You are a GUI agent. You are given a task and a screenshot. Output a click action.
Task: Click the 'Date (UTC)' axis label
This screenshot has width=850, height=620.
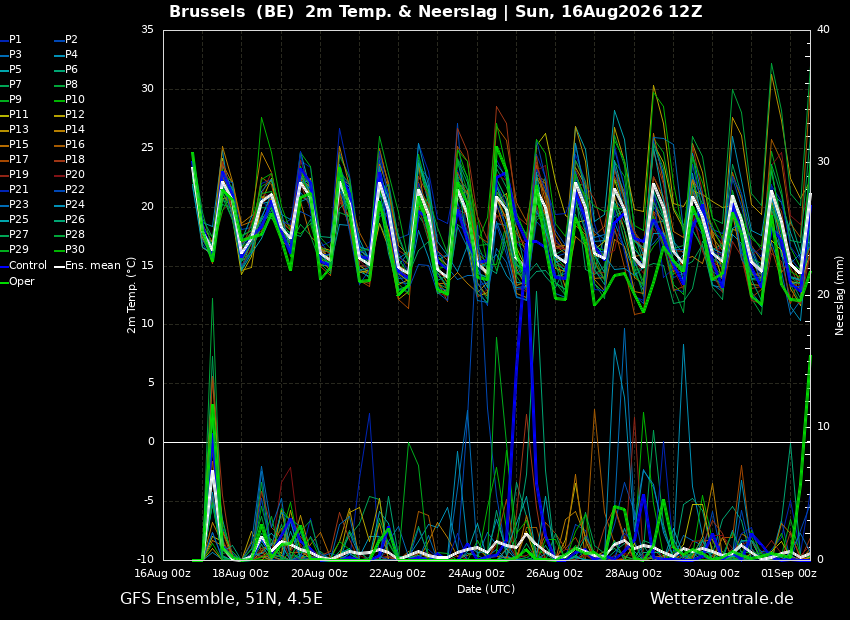(x=486, y=589)
